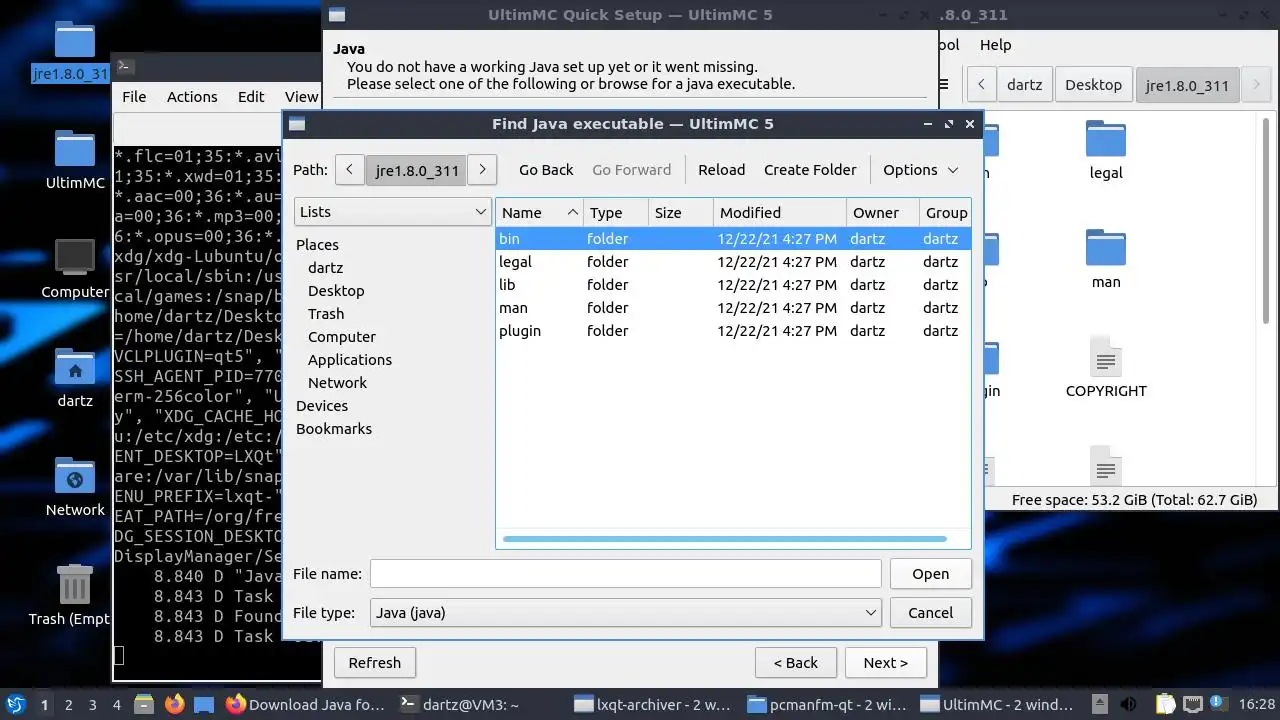This screenshot has width=1280, height=720.
Task: Go back in file manager path bar
Action: (982, 85)
